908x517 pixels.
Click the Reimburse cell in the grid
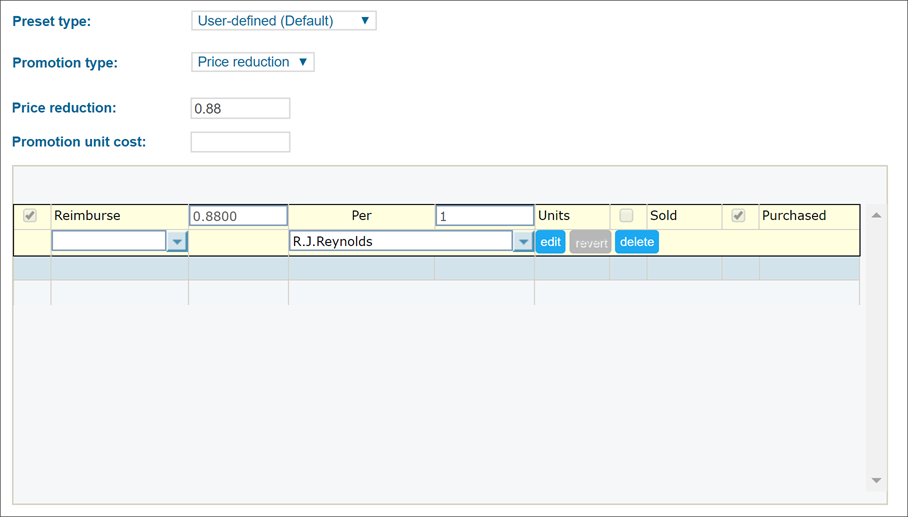118,216
